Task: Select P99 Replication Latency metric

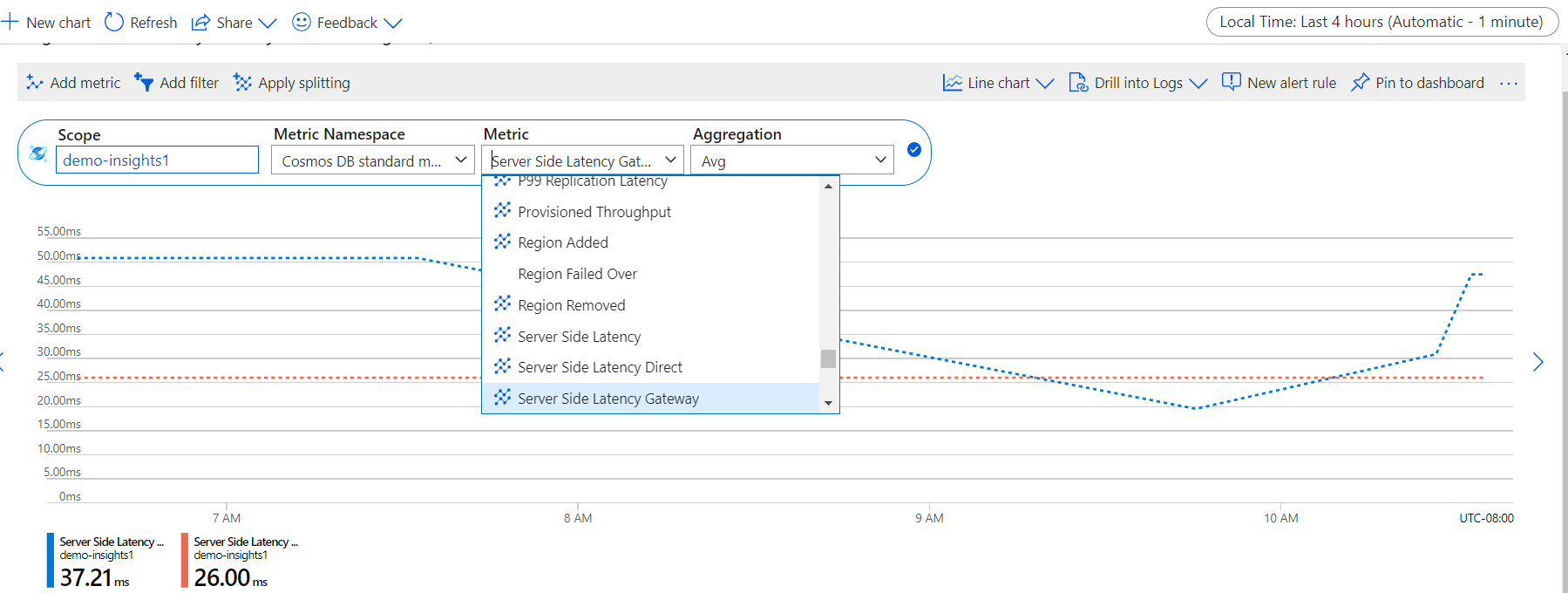Action: pyautogui.click(x=651, y=181)
